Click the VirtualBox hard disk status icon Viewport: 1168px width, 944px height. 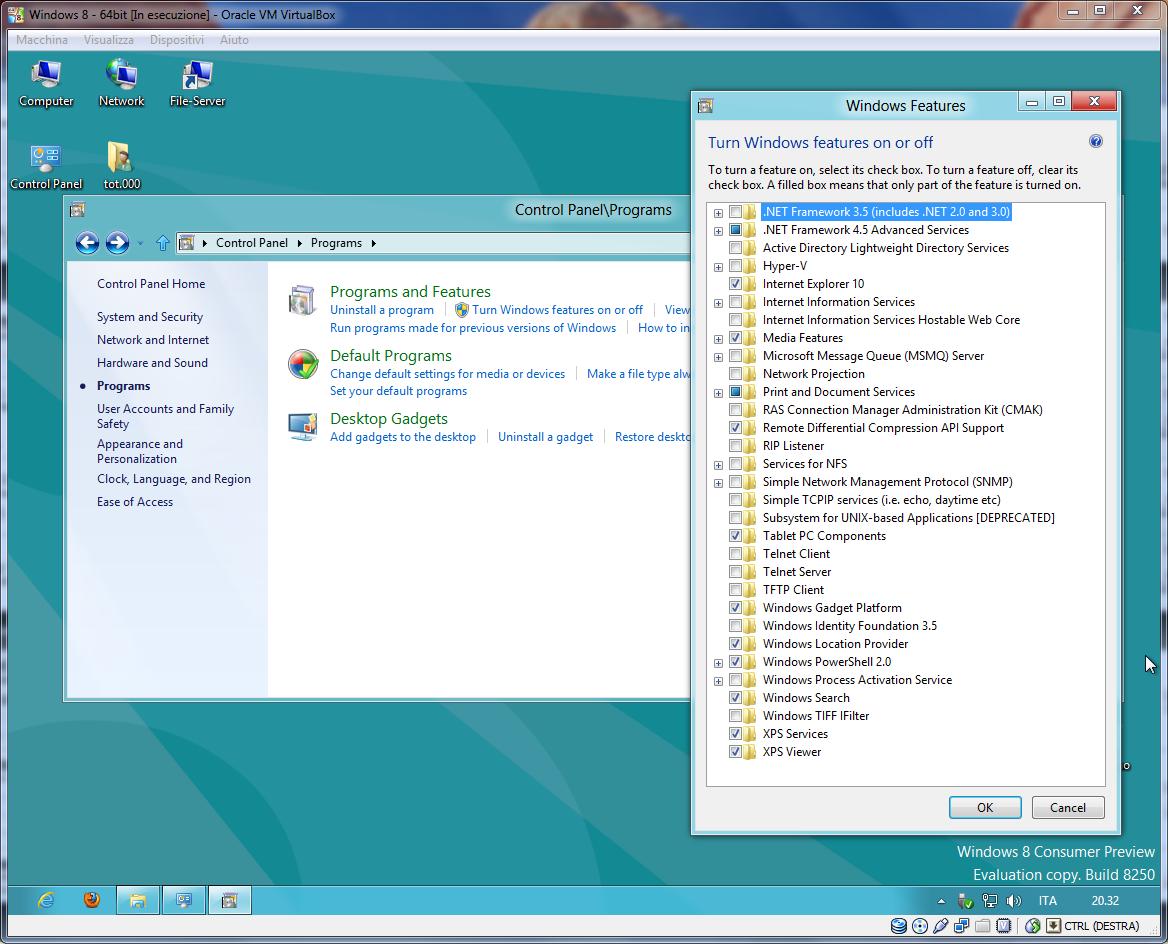click(899, 926)
